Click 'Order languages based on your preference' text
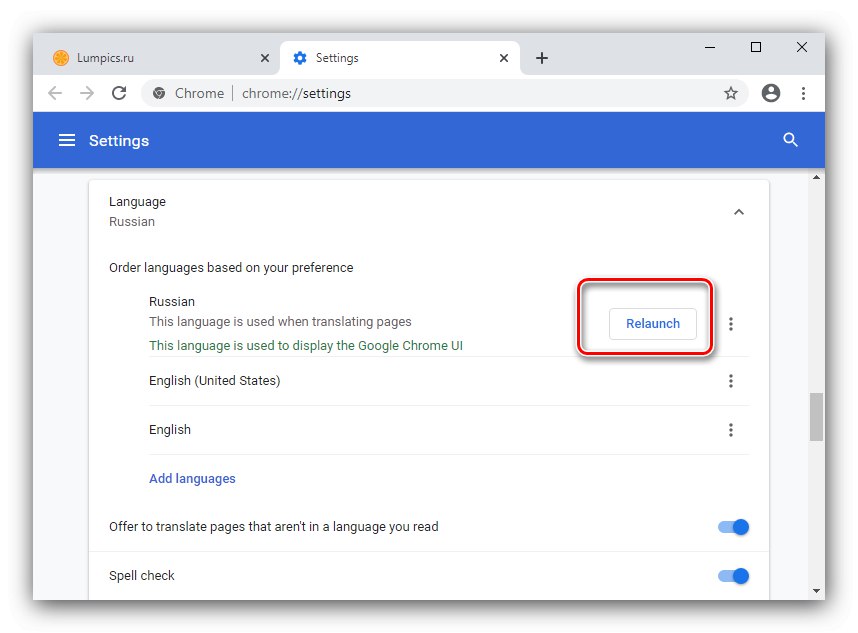 click(x=231, y=268)
